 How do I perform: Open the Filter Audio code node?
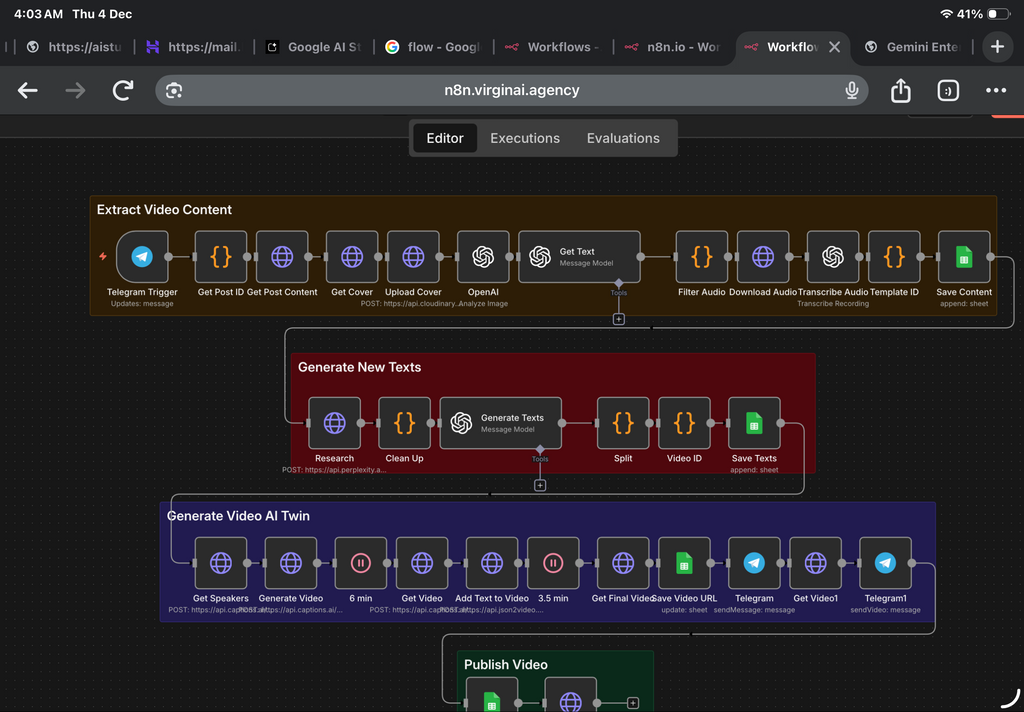click(701, 256)
